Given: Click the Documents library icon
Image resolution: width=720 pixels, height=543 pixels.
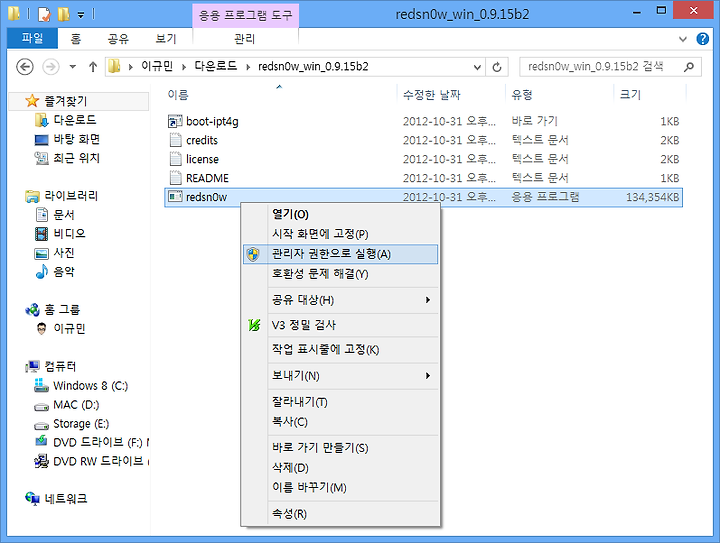Looking at the screenshot, I should pos(41,215).
